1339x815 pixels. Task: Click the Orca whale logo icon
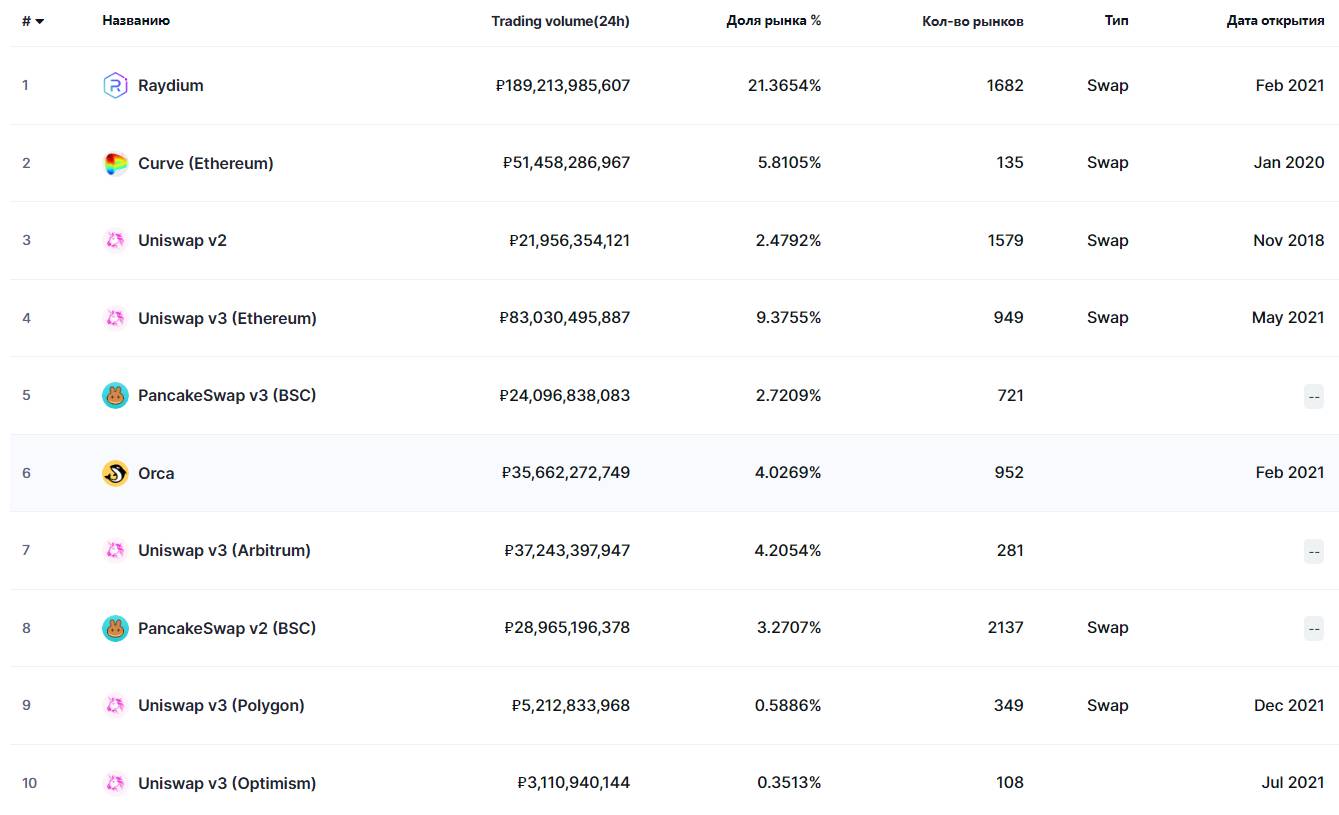115,473
